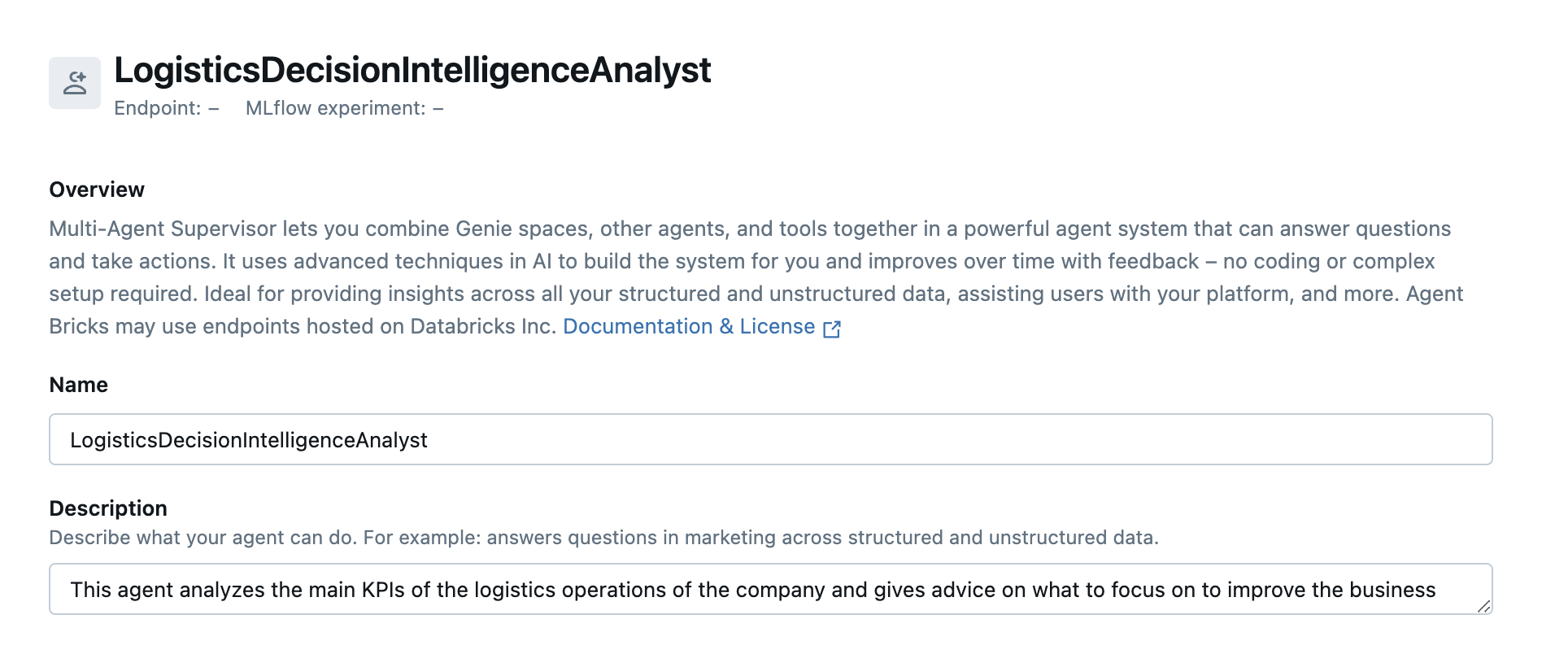Click the agent supervisor icon beside the title
1568x654 pixels.
(x=75, y=83)
